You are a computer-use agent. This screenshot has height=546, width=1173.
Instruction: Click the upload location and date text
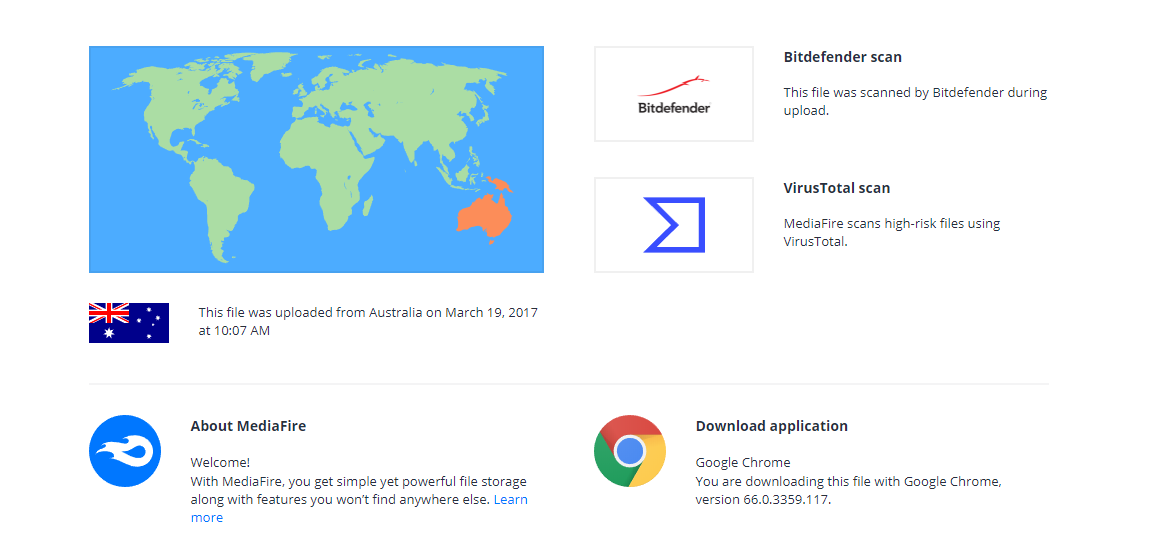pyautogui.click(x=368, y=321)
